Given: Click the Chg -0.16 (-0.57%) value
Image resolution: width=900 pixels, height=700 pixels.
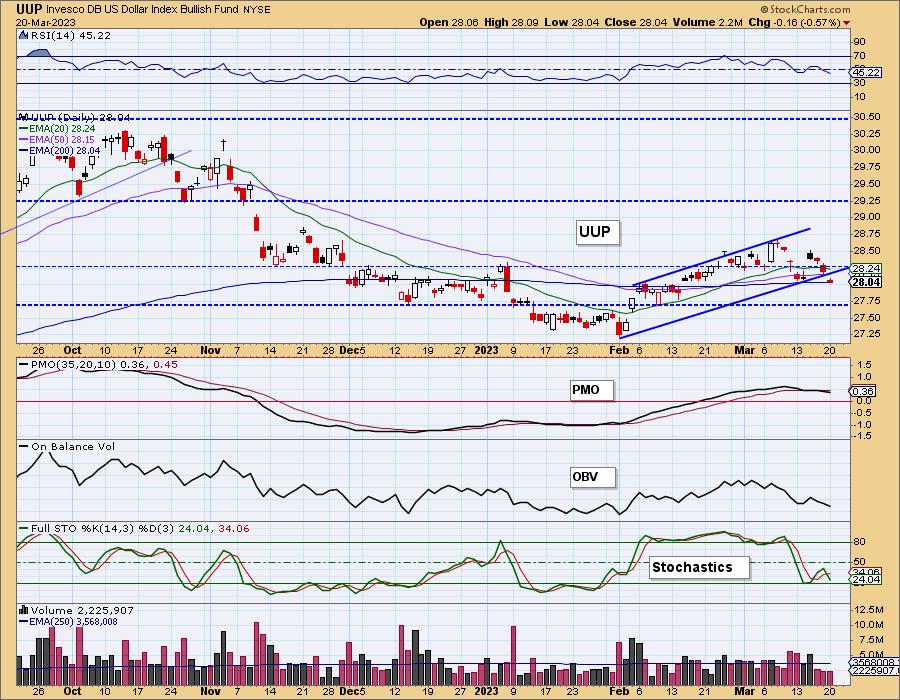Looking at the screenshot, I should point(794,22).
